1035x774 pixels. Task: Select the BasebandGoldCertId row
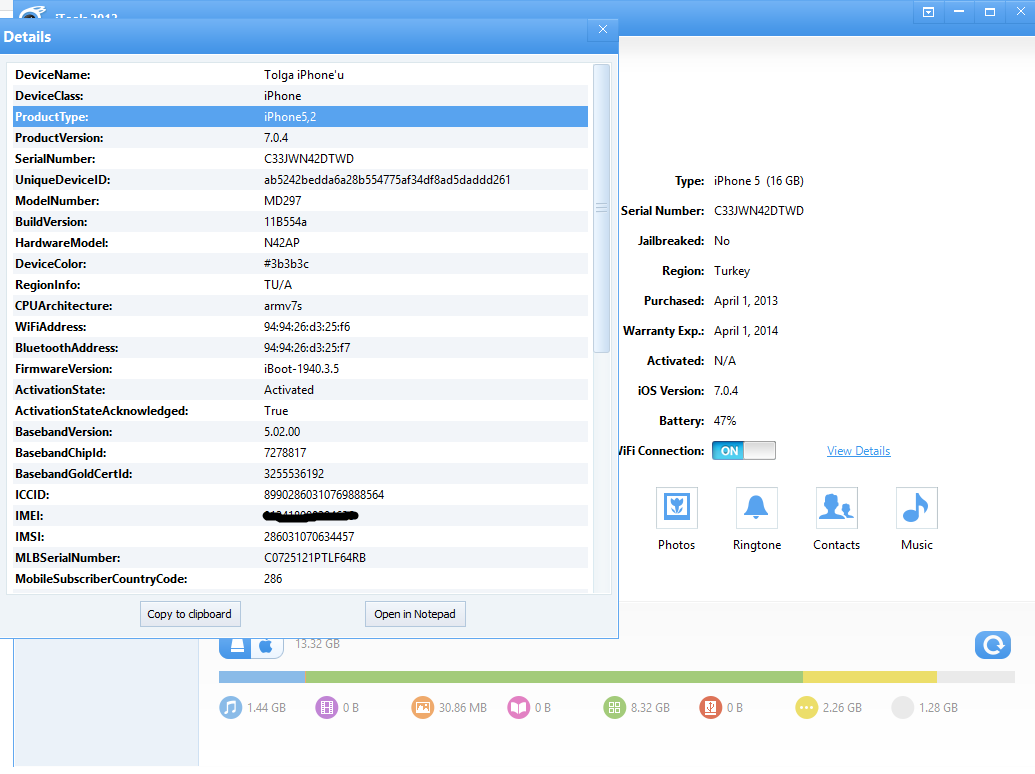[300, 474]
